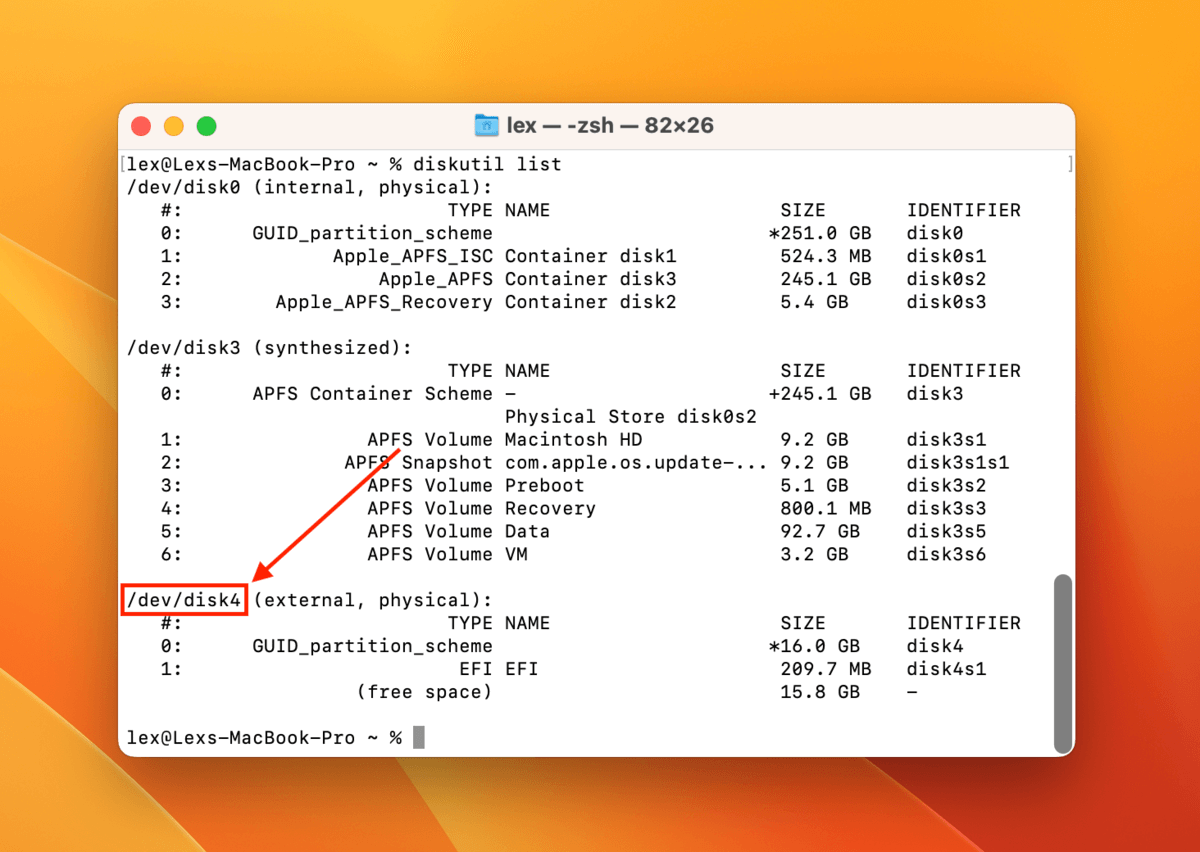Screen dimensions: 1200x852
Task: Click the home folder icon in title bar
Action: (x=486, y=126)
